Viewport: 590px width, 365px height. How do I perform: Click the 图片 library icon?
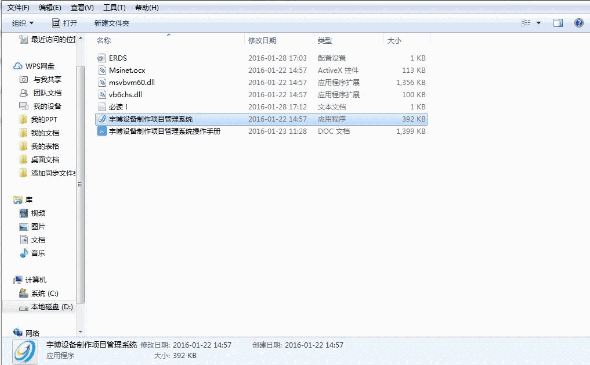pos(24,227)
